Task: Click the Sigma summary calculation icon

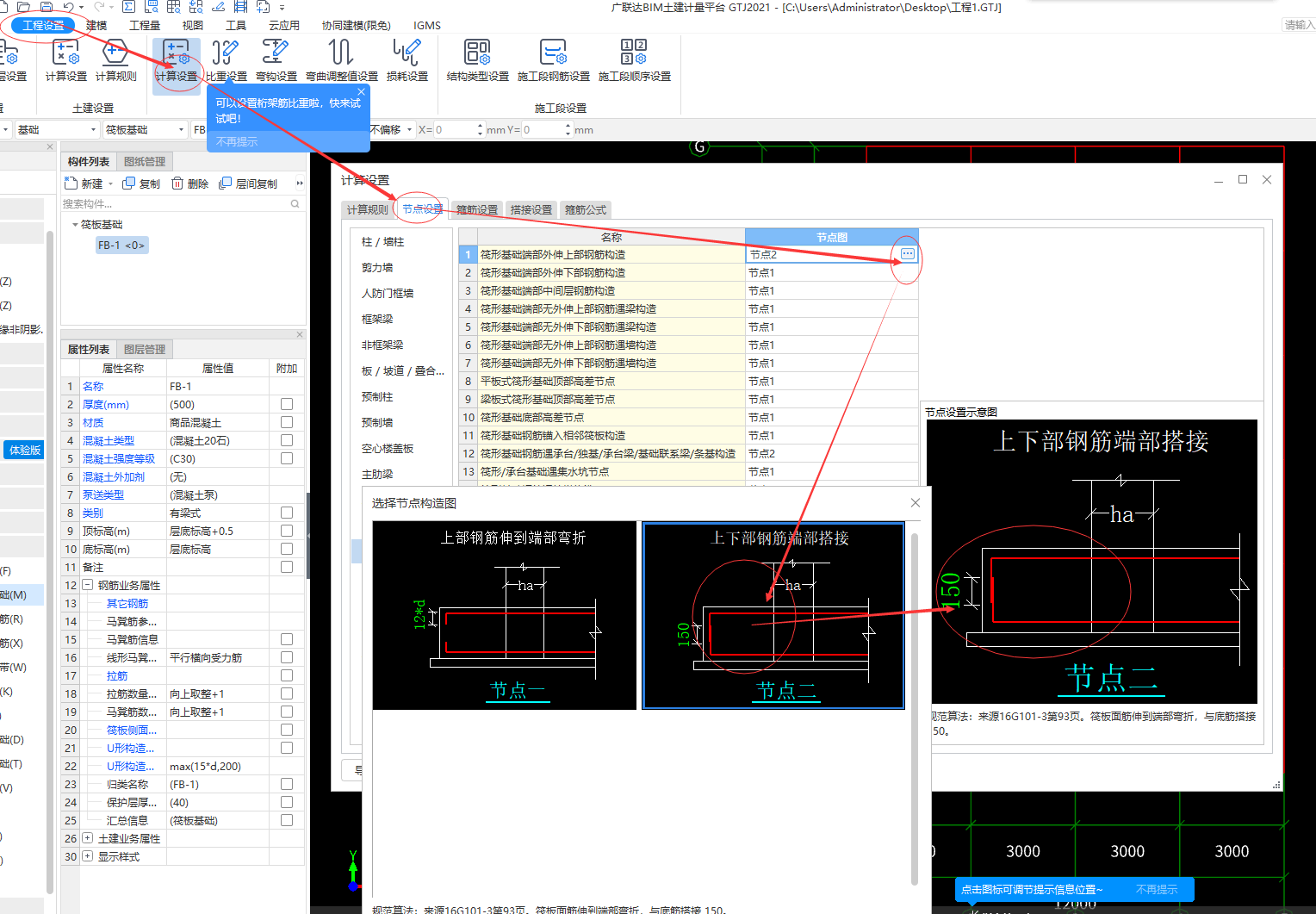Action: pyautogui.click(x=129, y=6)
